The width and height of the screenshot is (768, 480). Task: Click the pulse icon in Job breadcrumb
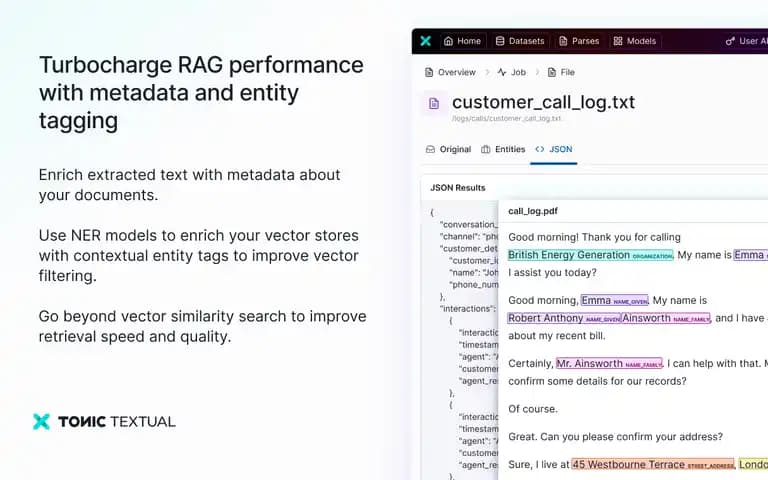[502, 72]
